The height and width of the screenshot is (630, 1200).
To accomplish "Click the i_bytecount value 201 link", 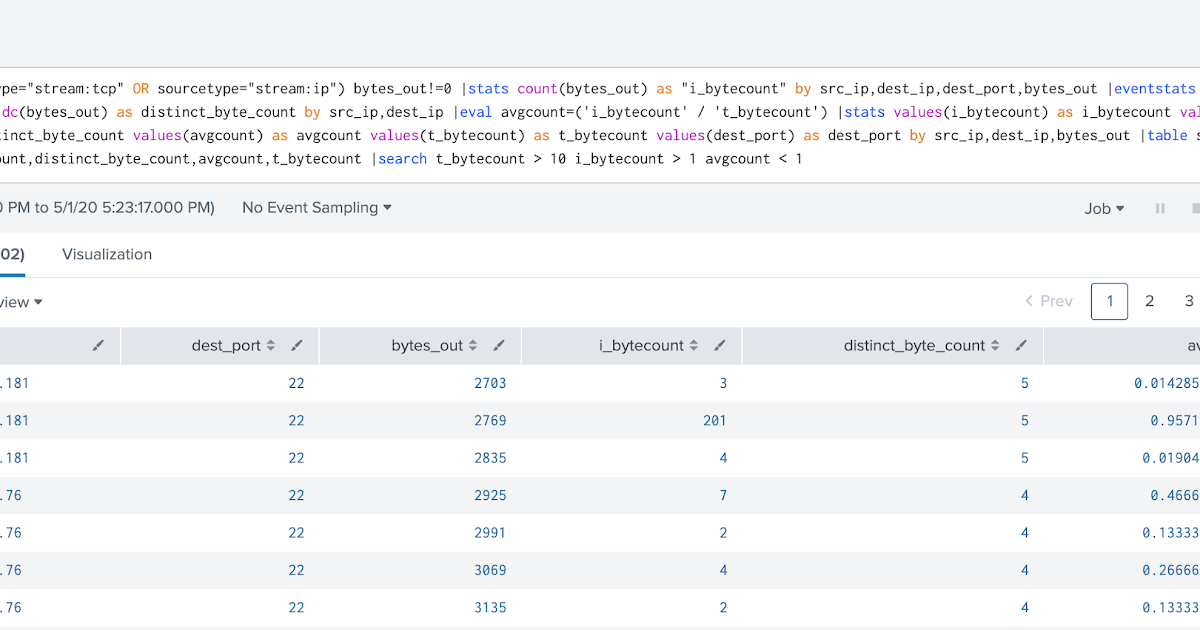I will pos(714,420).
